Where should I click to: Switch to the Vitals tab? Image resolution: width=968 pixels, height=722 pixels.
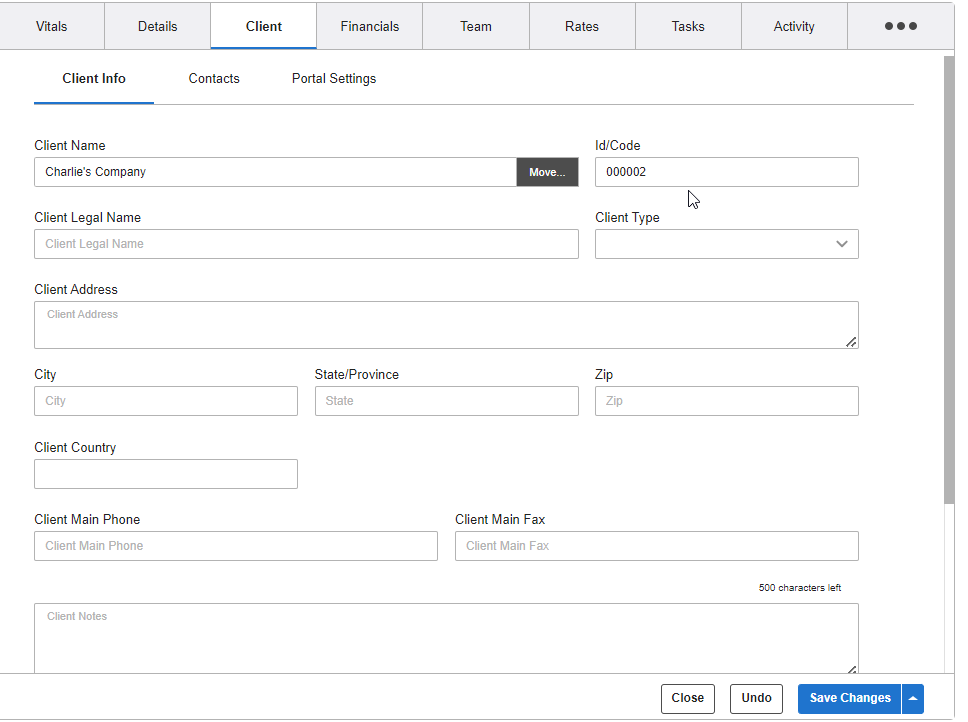coord(51,26)
